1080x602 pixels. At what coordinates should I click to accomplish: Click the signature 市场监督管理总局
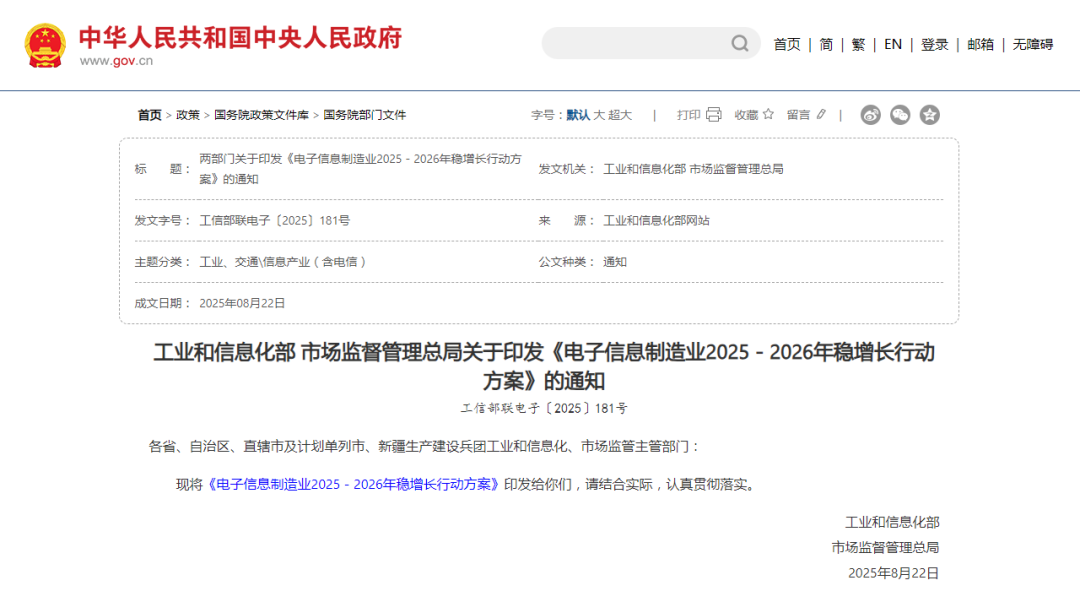coord(885,548)
